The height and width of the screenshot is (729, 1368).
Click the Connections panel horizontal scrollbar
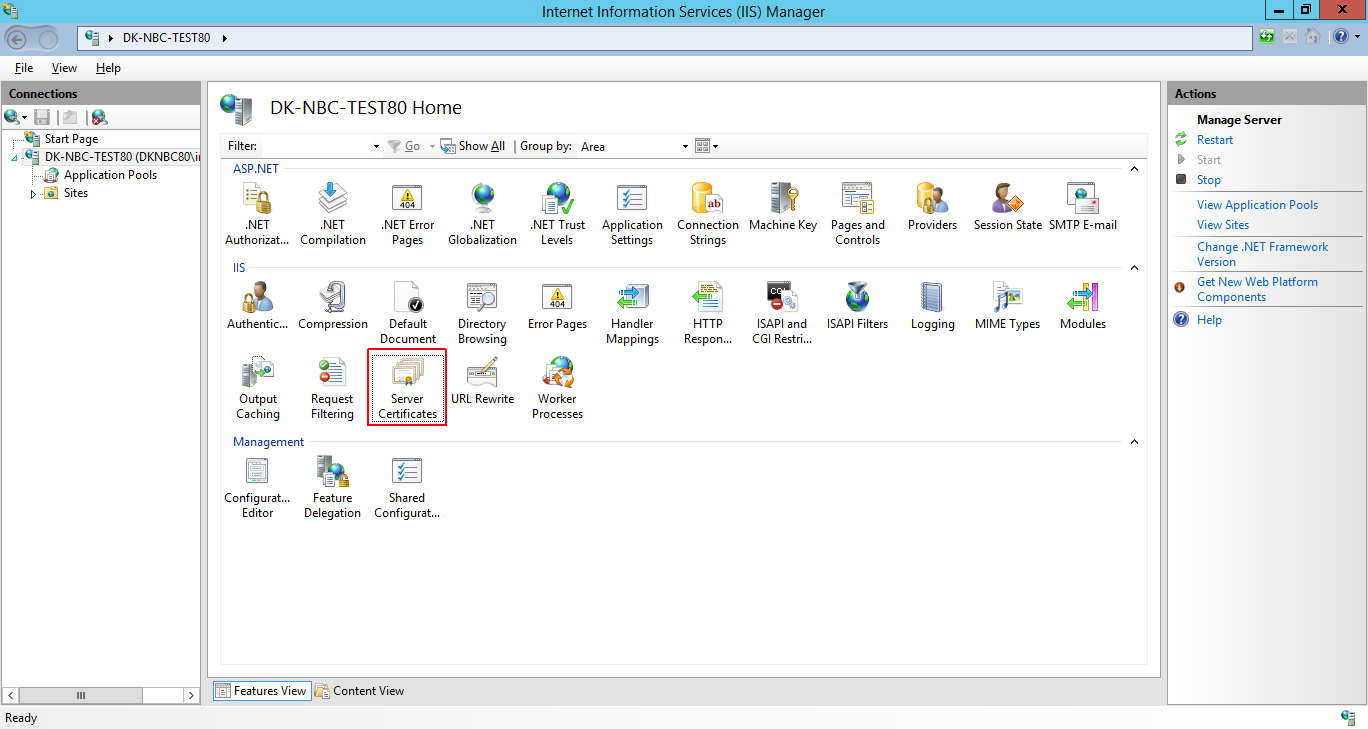[x=80, y=695]
